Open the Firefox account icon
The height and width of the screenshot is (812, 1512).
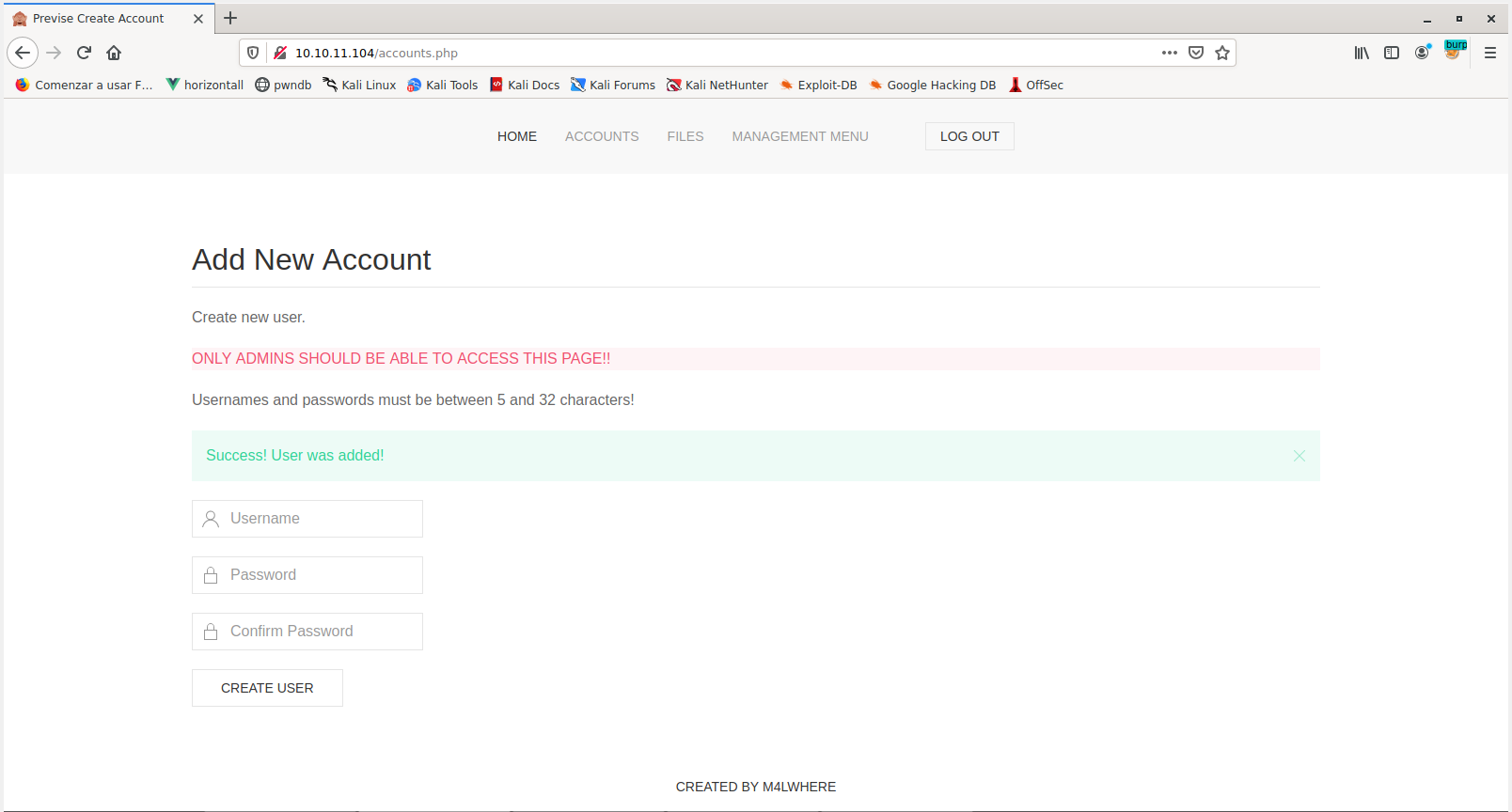coord(1422,53)
